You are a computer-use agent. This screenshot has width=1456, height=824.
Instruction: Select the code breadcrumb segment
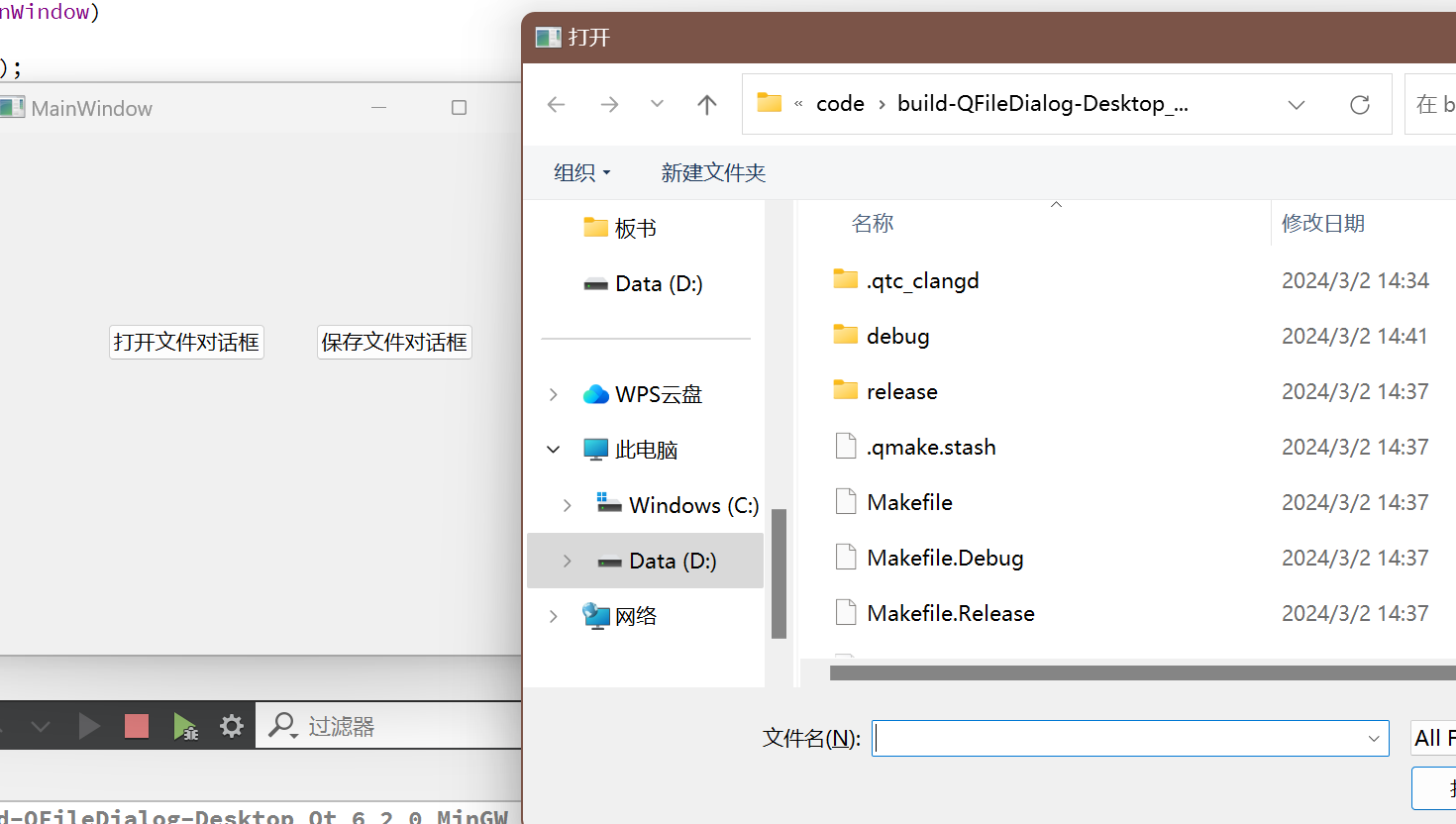click(840, 104)
